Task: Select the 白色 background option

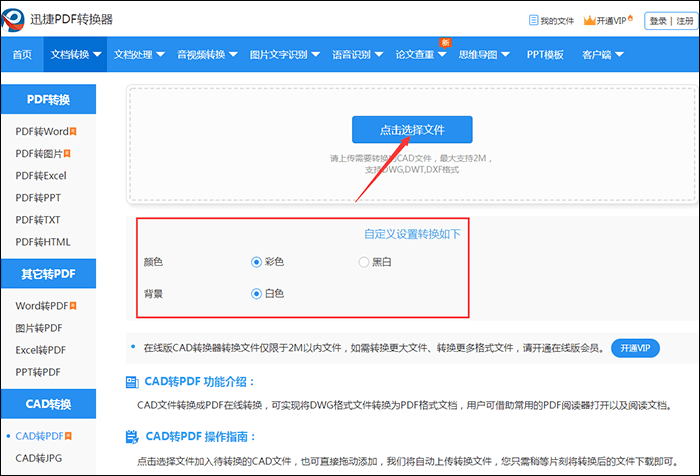Action: [256, 293]
